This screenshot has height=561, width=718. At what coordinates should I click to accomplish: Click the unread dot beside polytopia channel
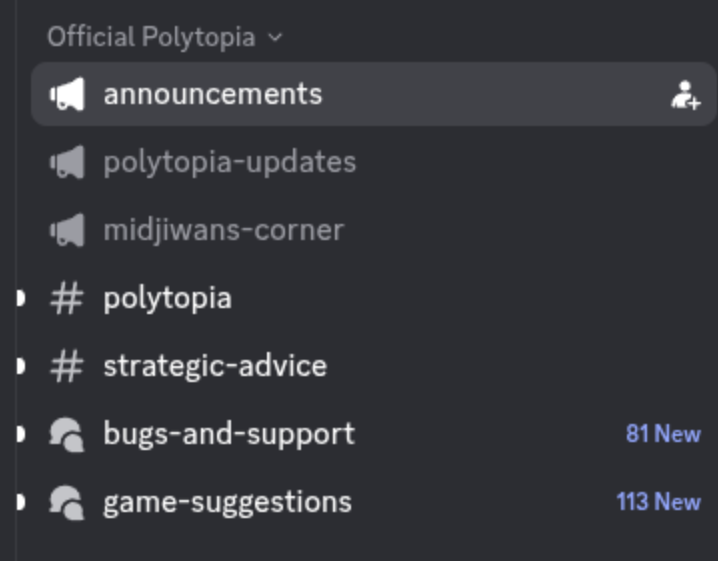20,298
